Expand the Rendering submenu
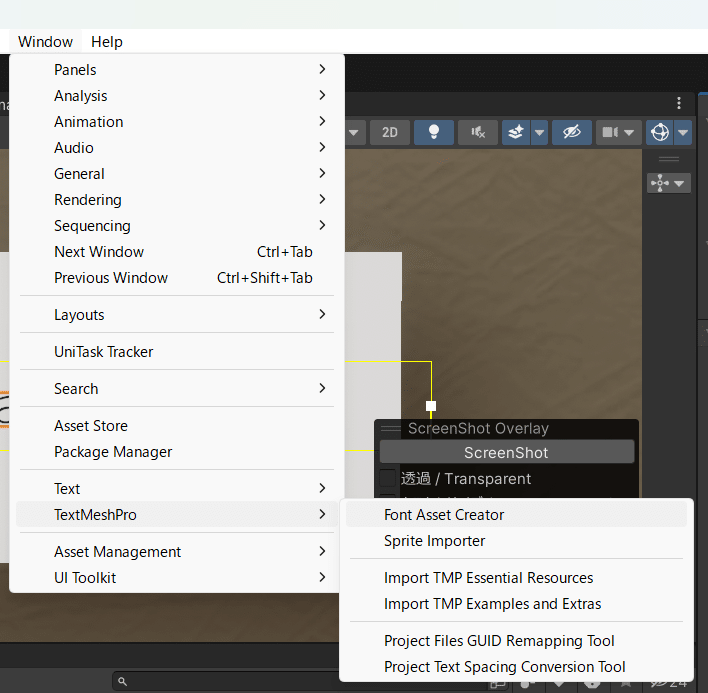The image size is (708, 693). 177,200
